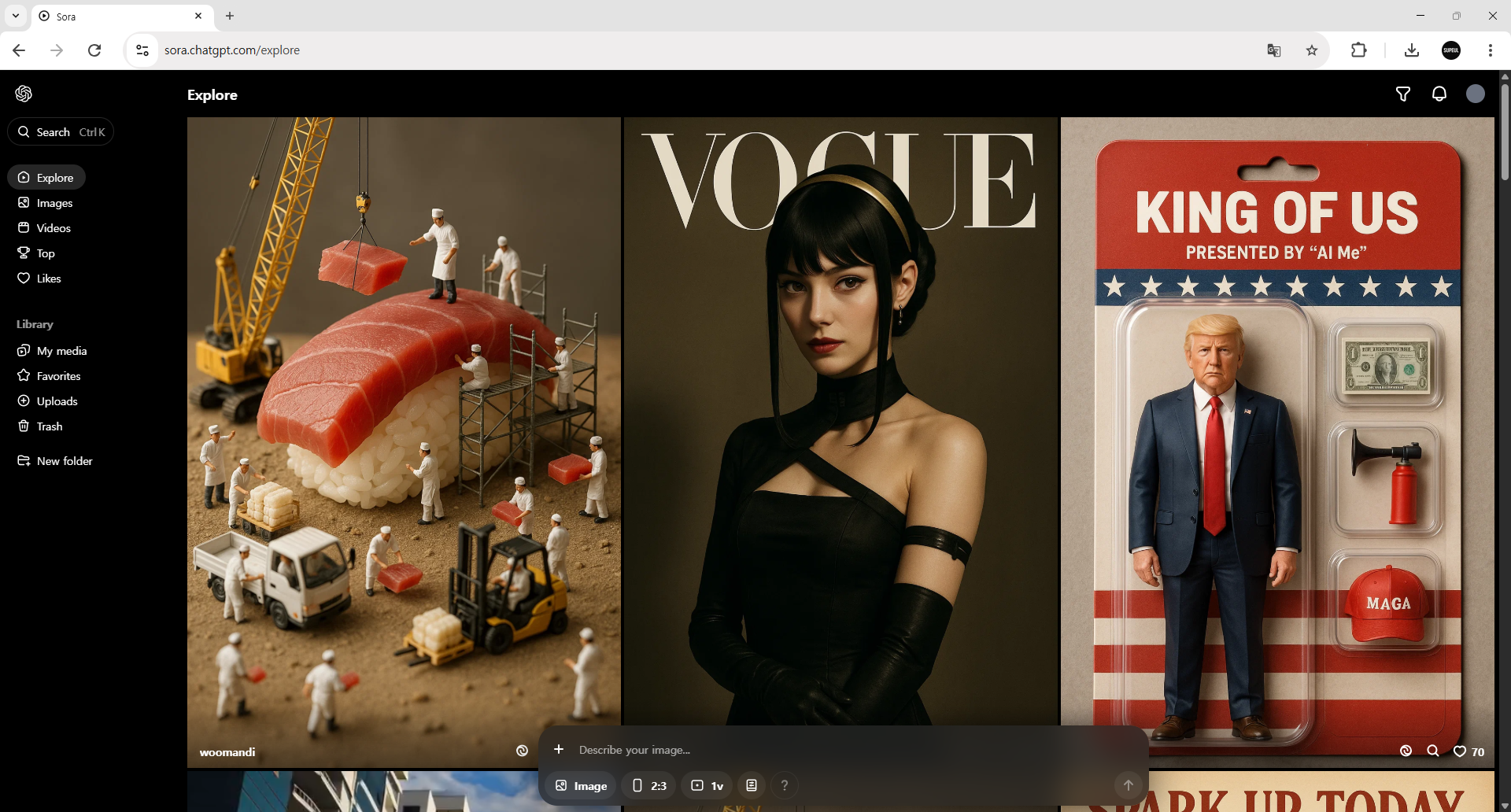Open Chrome three-dot menu
This screenshot has height=812, width=1511.
click(1491, 50)
